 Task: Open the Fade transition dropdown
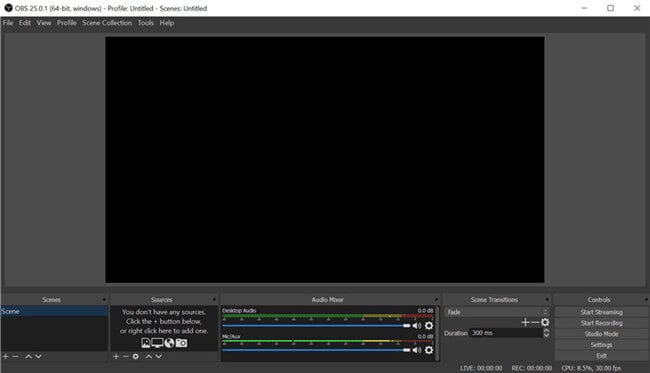(497, 312)
